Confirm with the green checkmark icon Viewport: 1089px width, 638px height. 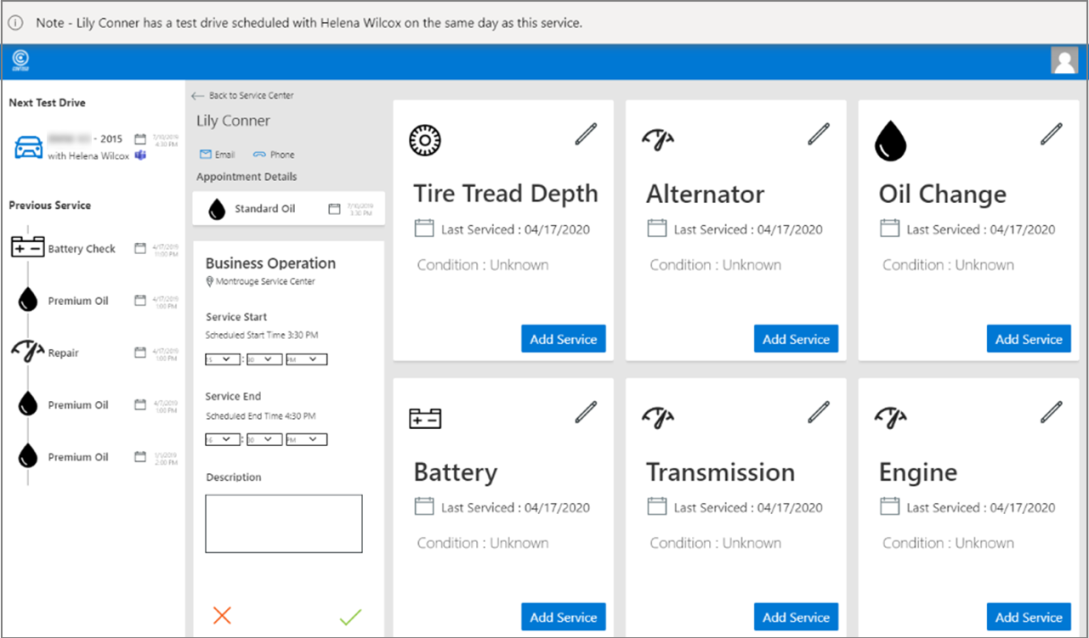(x=351, y=616)
